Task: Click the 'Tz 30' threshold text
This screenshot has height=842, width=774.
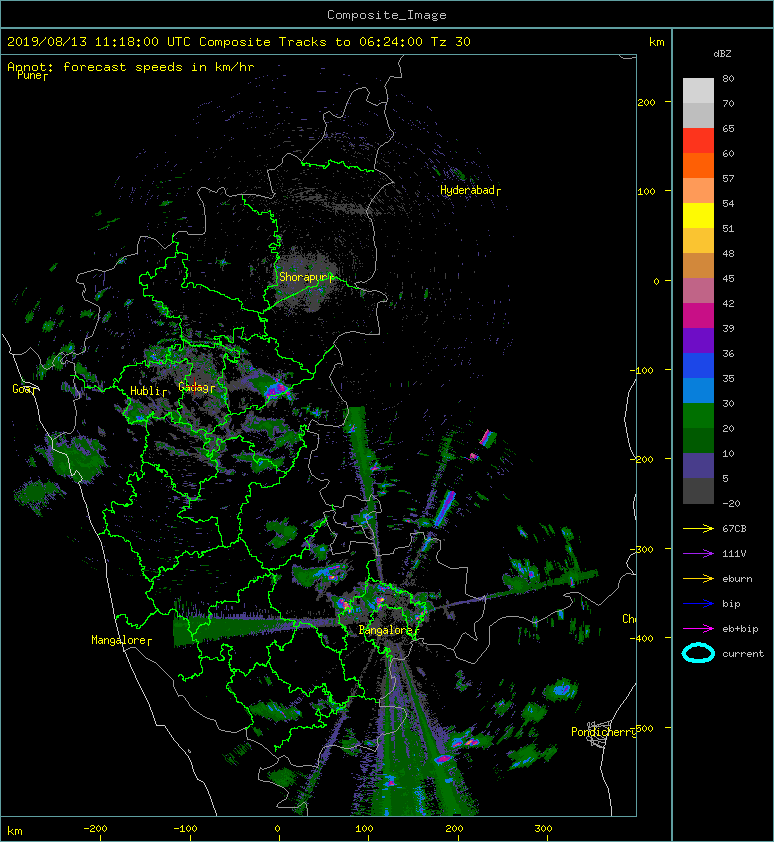Action: coord(451,42)
